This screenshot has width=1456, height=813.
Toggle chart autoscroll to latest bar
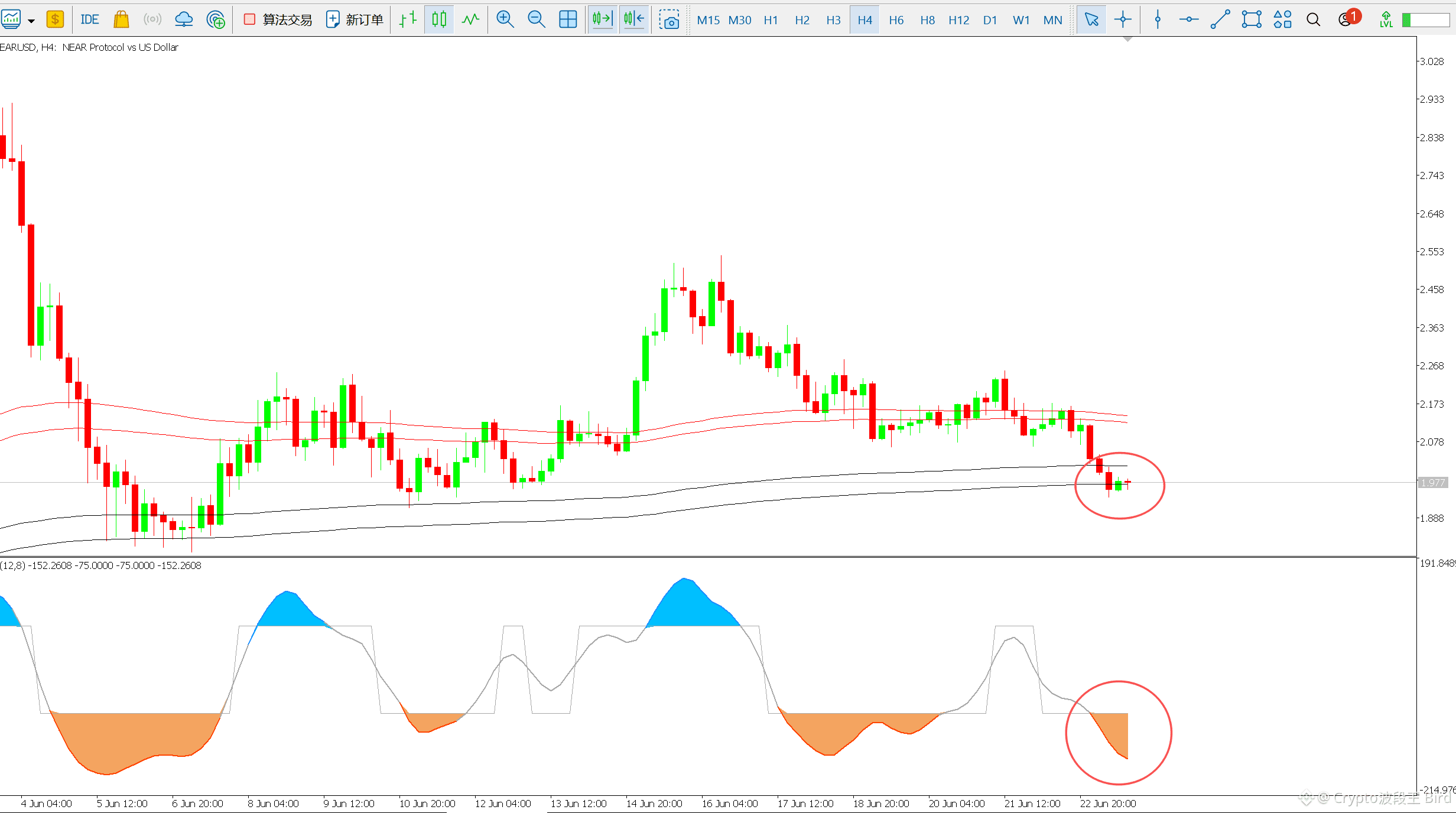634,19
